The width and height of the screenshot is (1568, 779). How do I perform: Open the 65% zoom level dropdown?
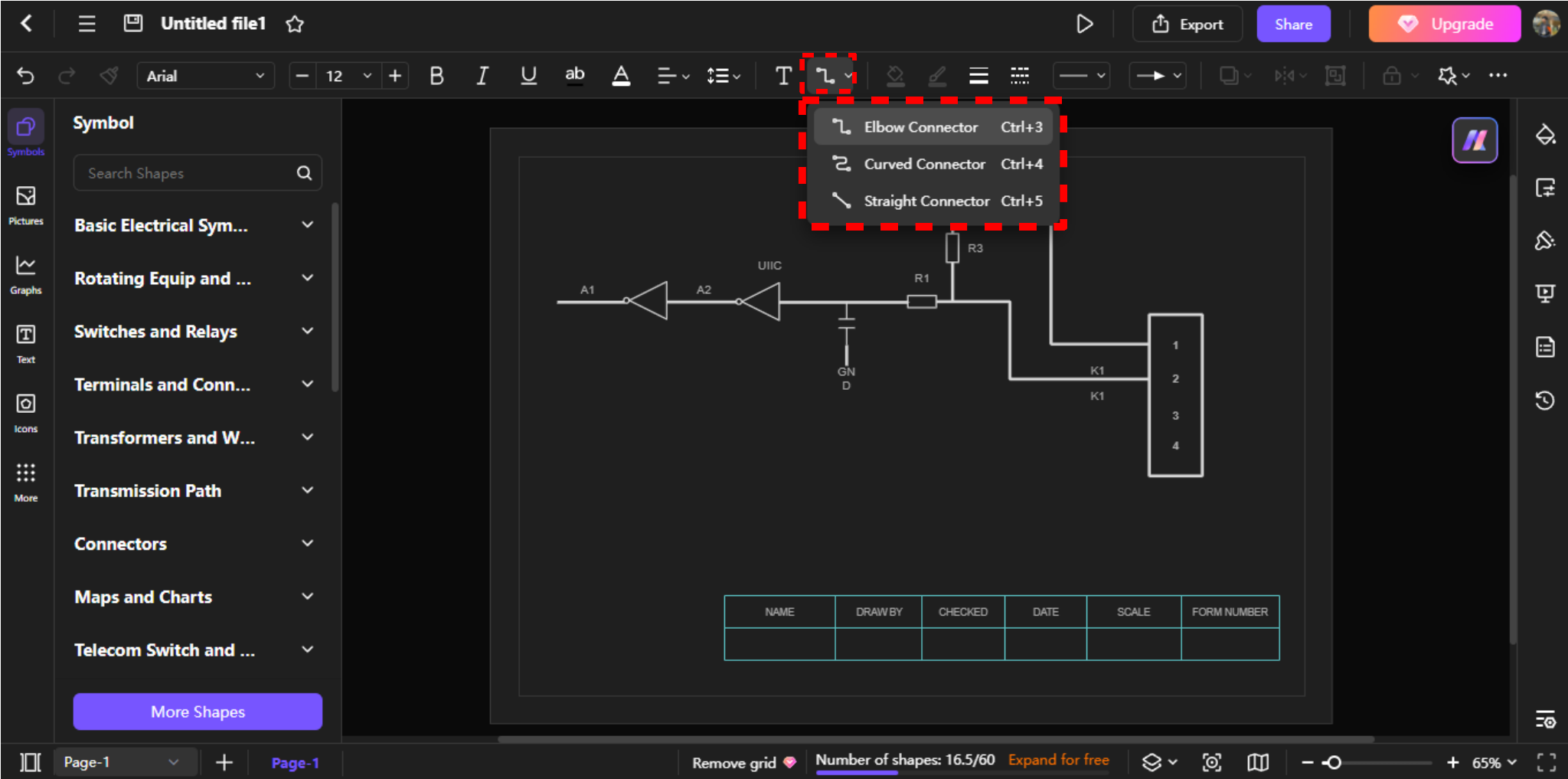pyautogui.click(x=1494, y=763)
